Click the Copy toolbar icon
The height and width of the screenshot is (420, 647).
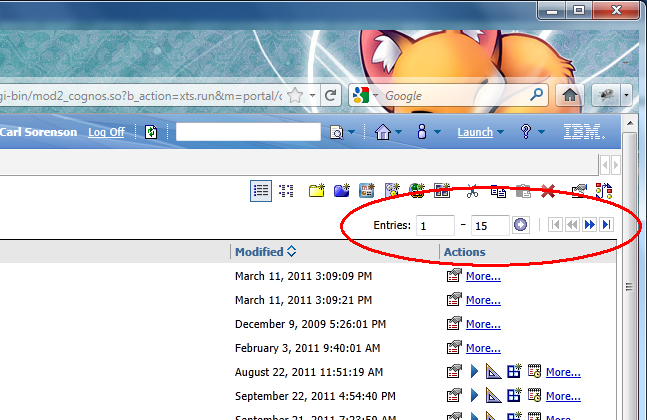pos(498,191)
